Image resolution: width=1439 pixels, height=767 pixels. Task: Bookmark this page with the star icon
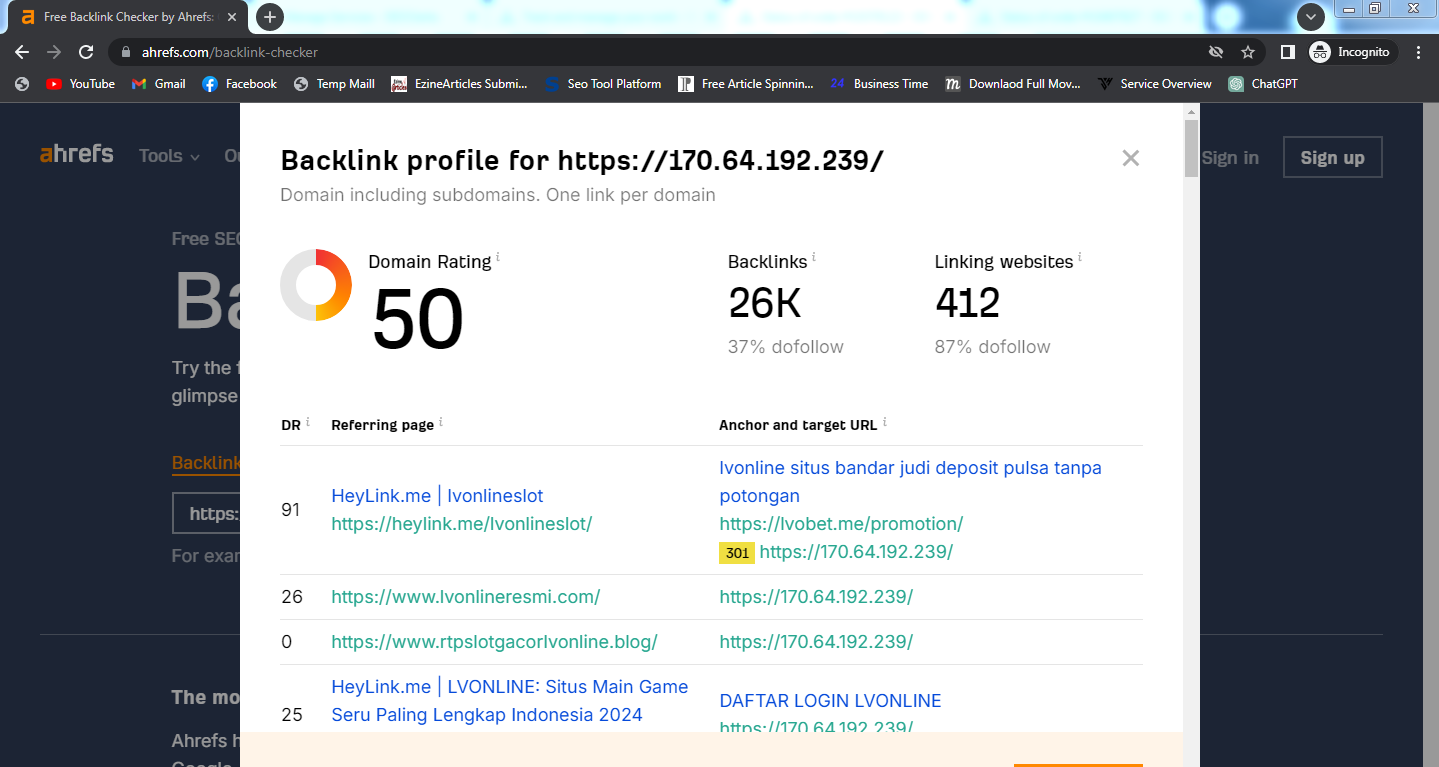1248,52
